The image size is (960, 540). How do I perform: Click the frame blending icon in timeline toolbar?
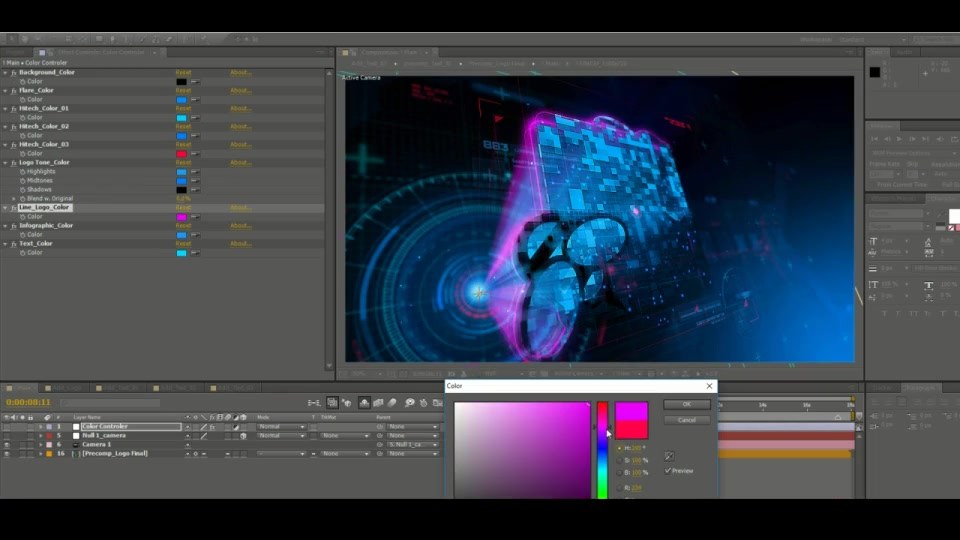pos(378,402)
